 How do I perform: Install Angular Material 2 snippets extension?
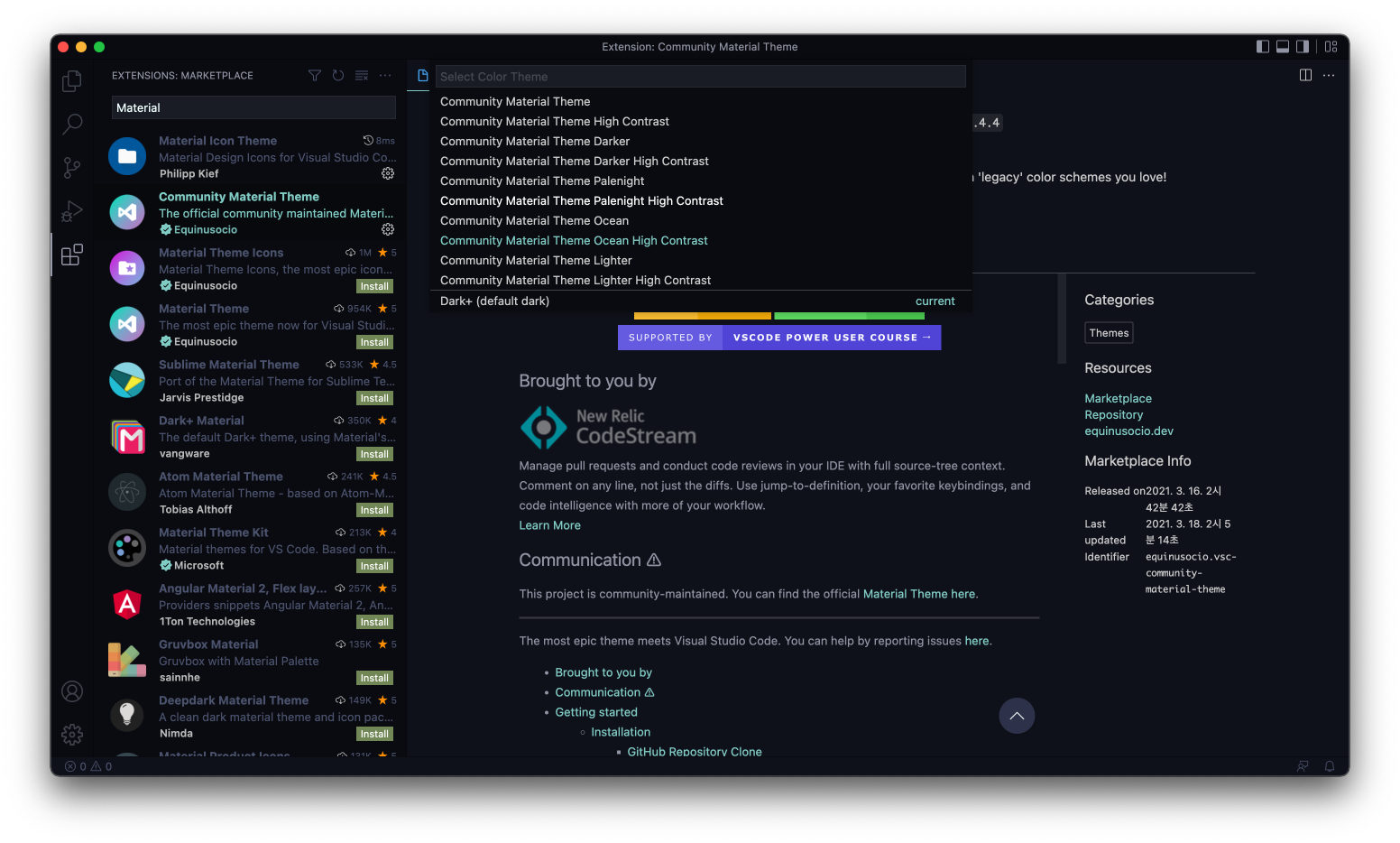click(x=374, y=622)
